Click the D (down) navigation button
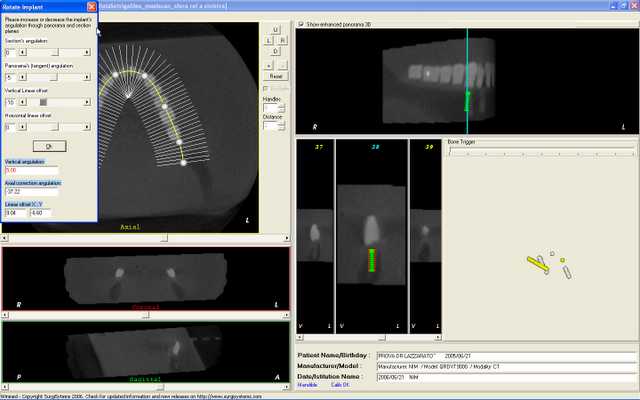The height and width of the screenshot is (400, 640). pyautogui.click(x=276, y=51)
